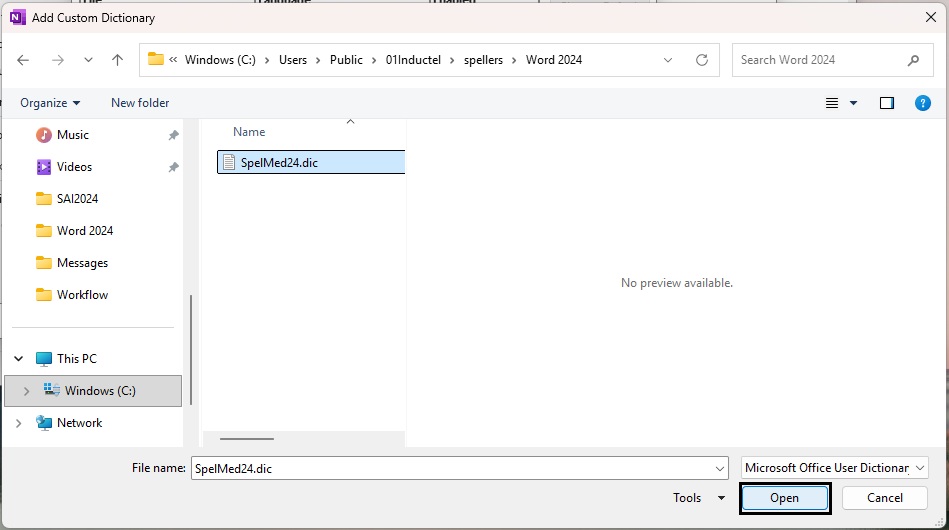Click the File name input field
Viewport: 949px width, 530px height.
pos(450,468)
